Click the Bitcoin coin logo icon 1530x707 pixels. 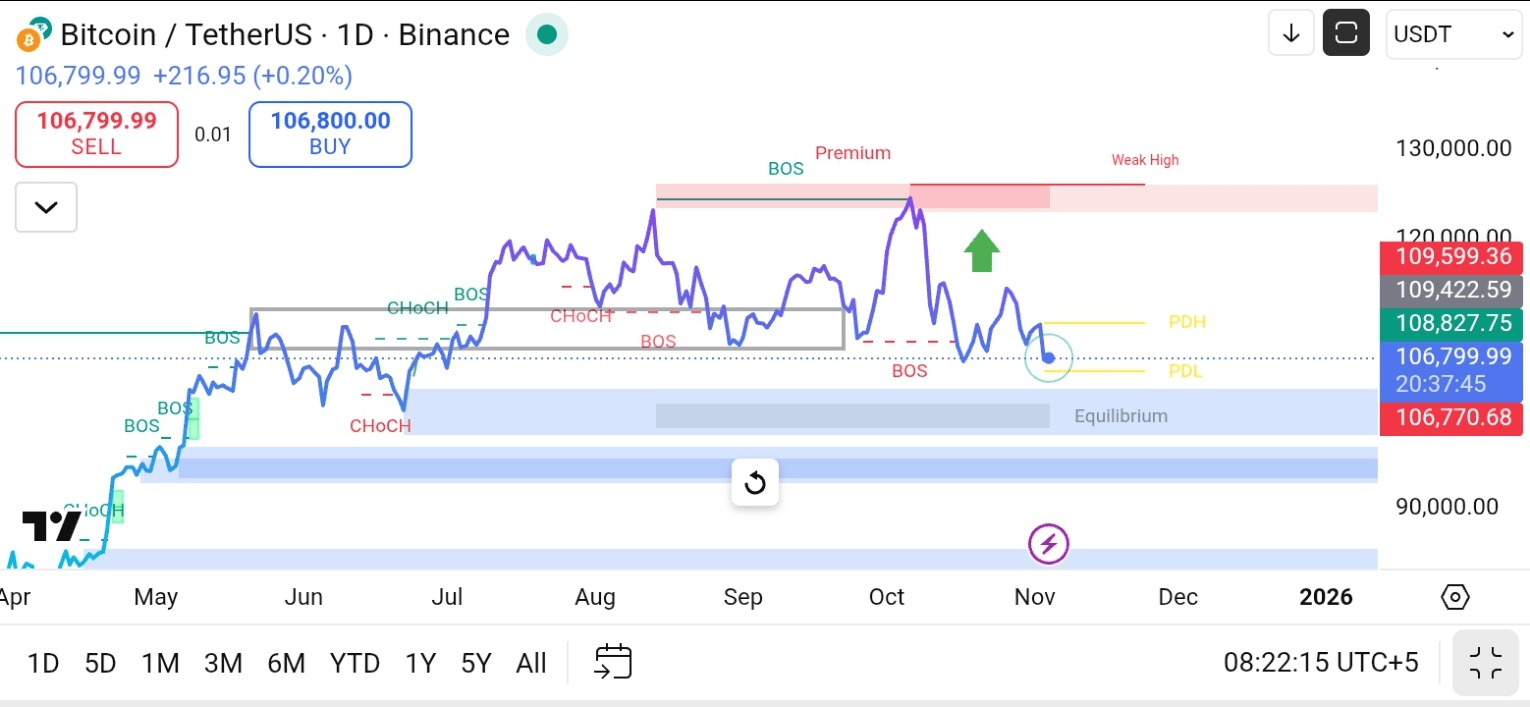point(33,34)
